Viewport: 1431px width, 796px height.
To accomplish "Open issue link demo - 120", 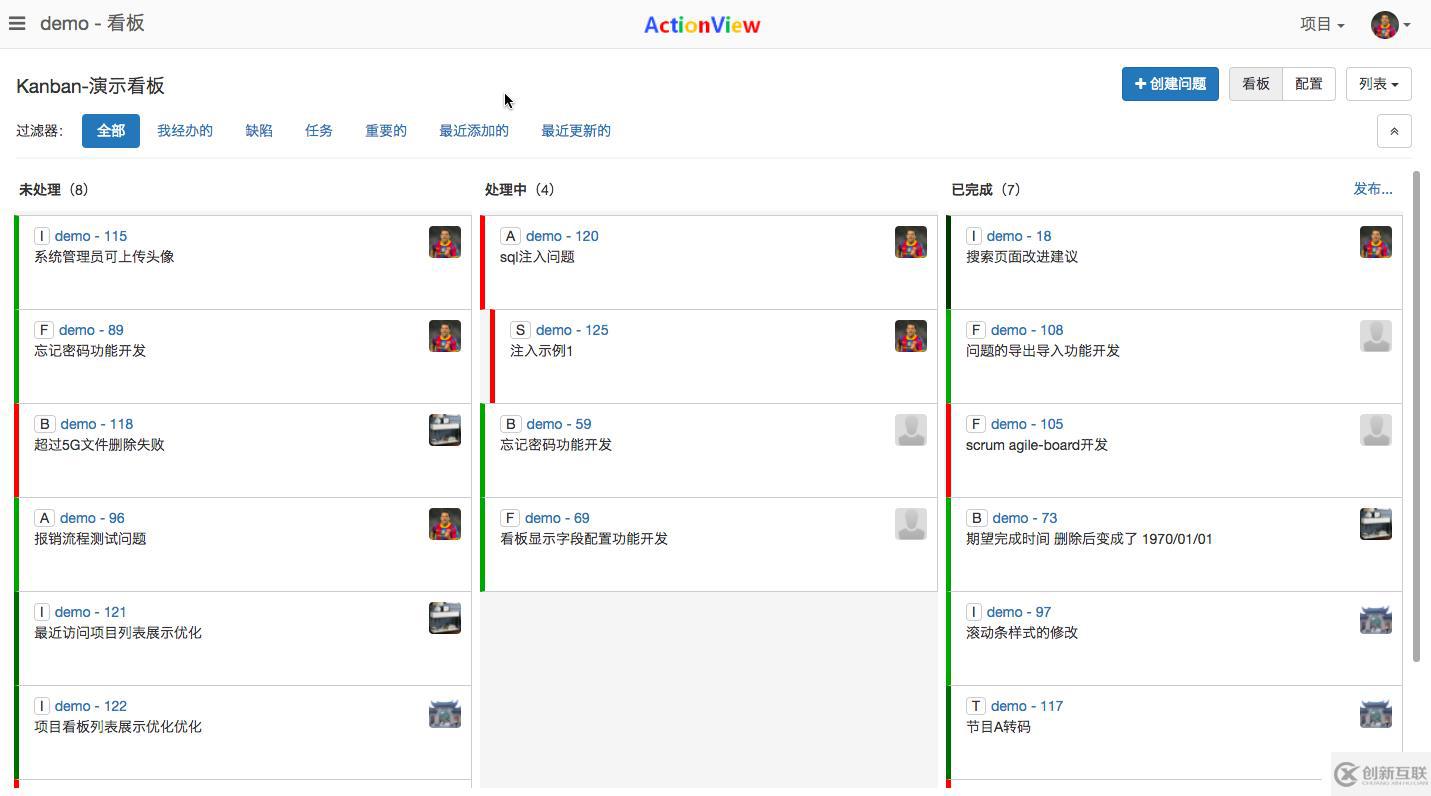I will (562, 236).
